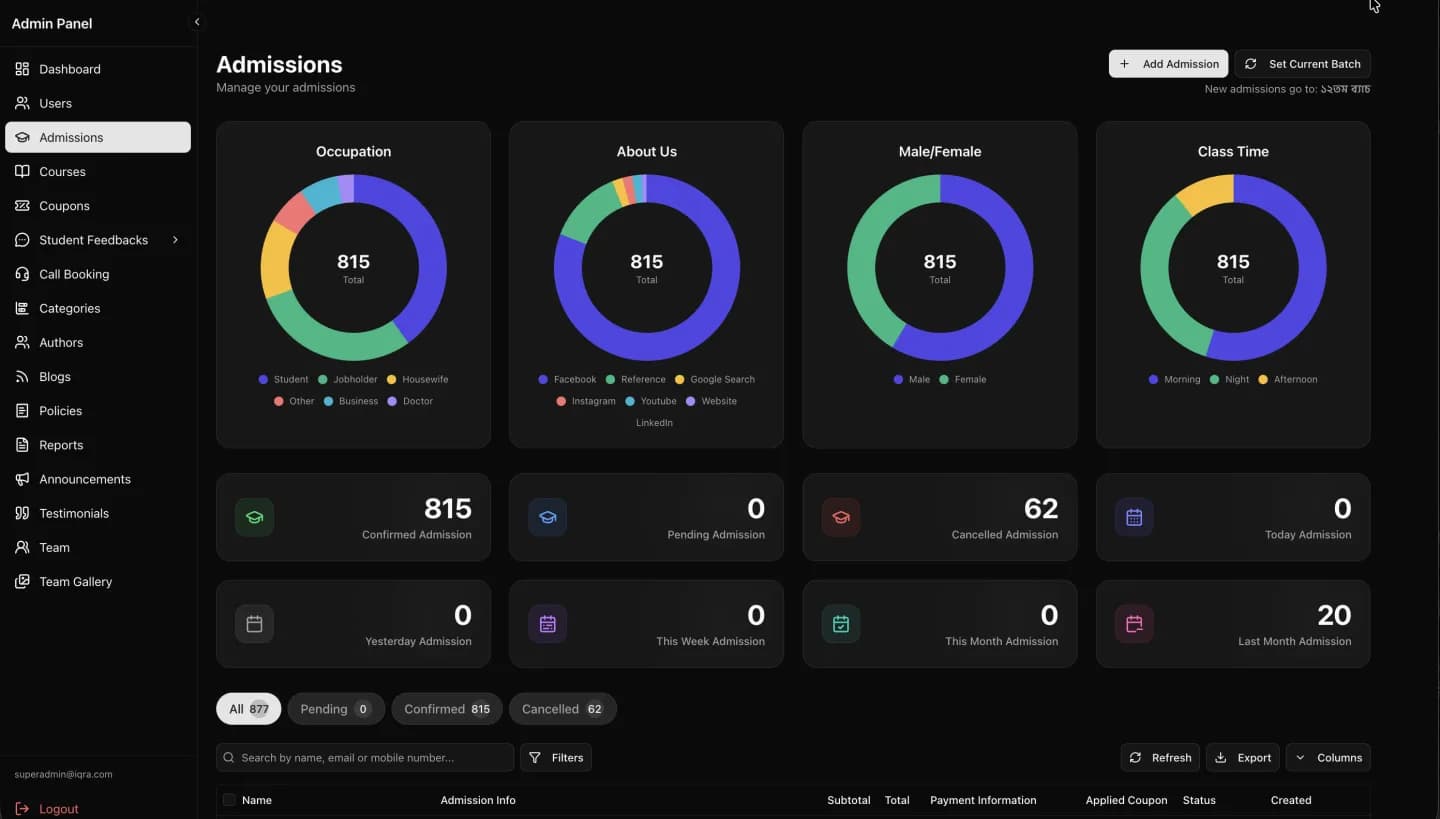The height and width of the screenshot is (819, 1440).
Task: Click the Call Booking headset icon
Action: click(22, 274)
